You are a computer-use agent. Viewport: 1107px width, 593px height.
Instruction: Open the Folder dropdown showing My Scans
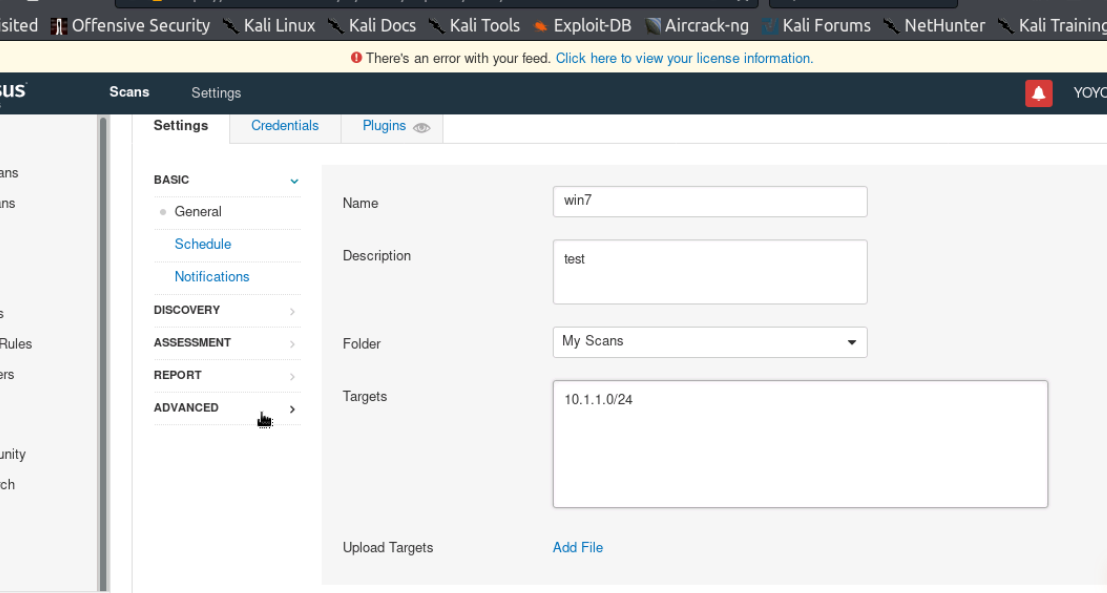click(x=709, y=342)
